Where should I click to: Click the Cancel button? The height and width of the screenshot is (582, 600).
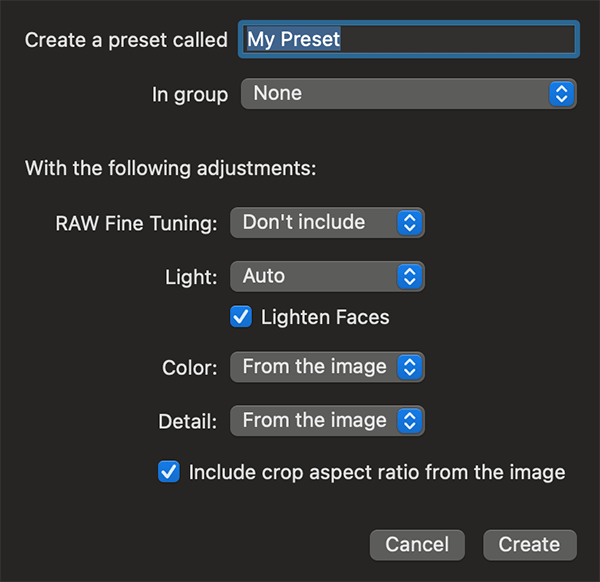pos(417,545)
